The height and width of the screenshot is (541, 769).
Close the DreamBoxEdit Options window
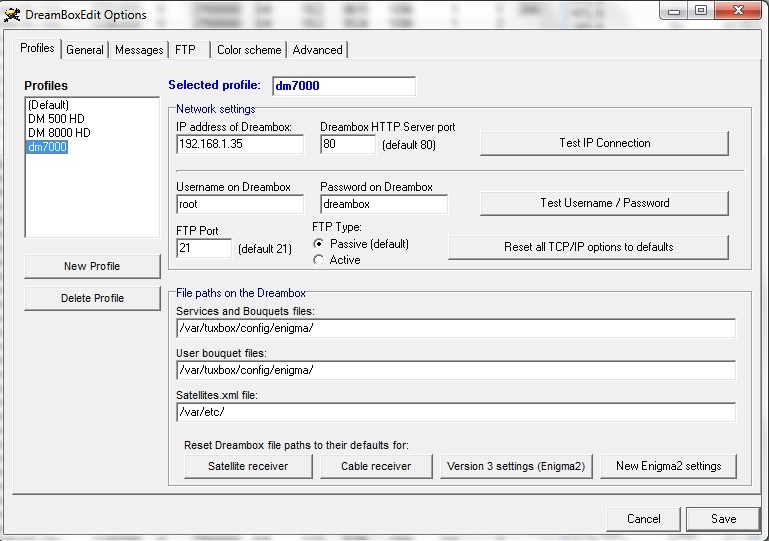click(739, 11)
